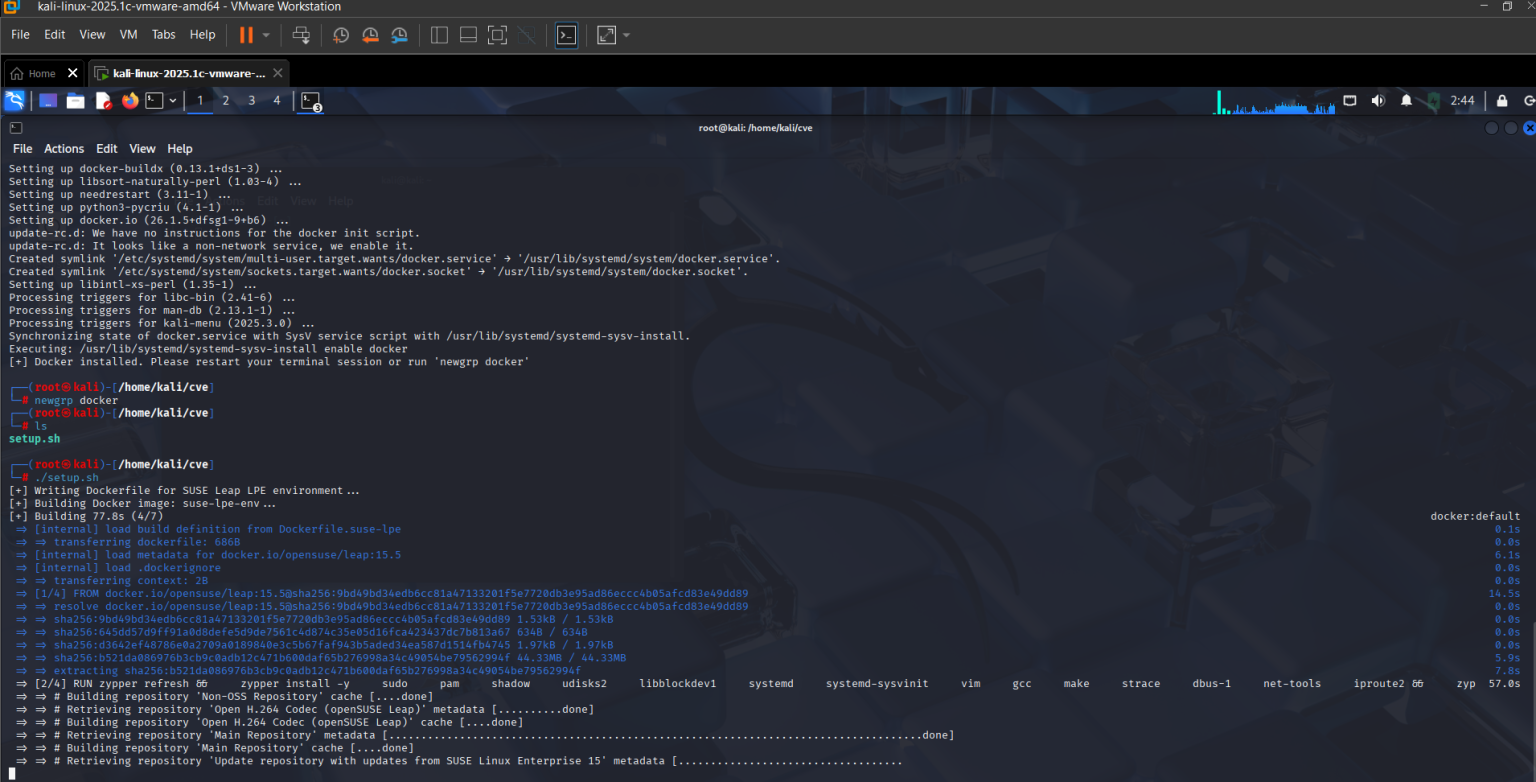Viewport: 1536px width, 782px height.
Task: Revert the VM to its snapshot
Action: point(369,35)
